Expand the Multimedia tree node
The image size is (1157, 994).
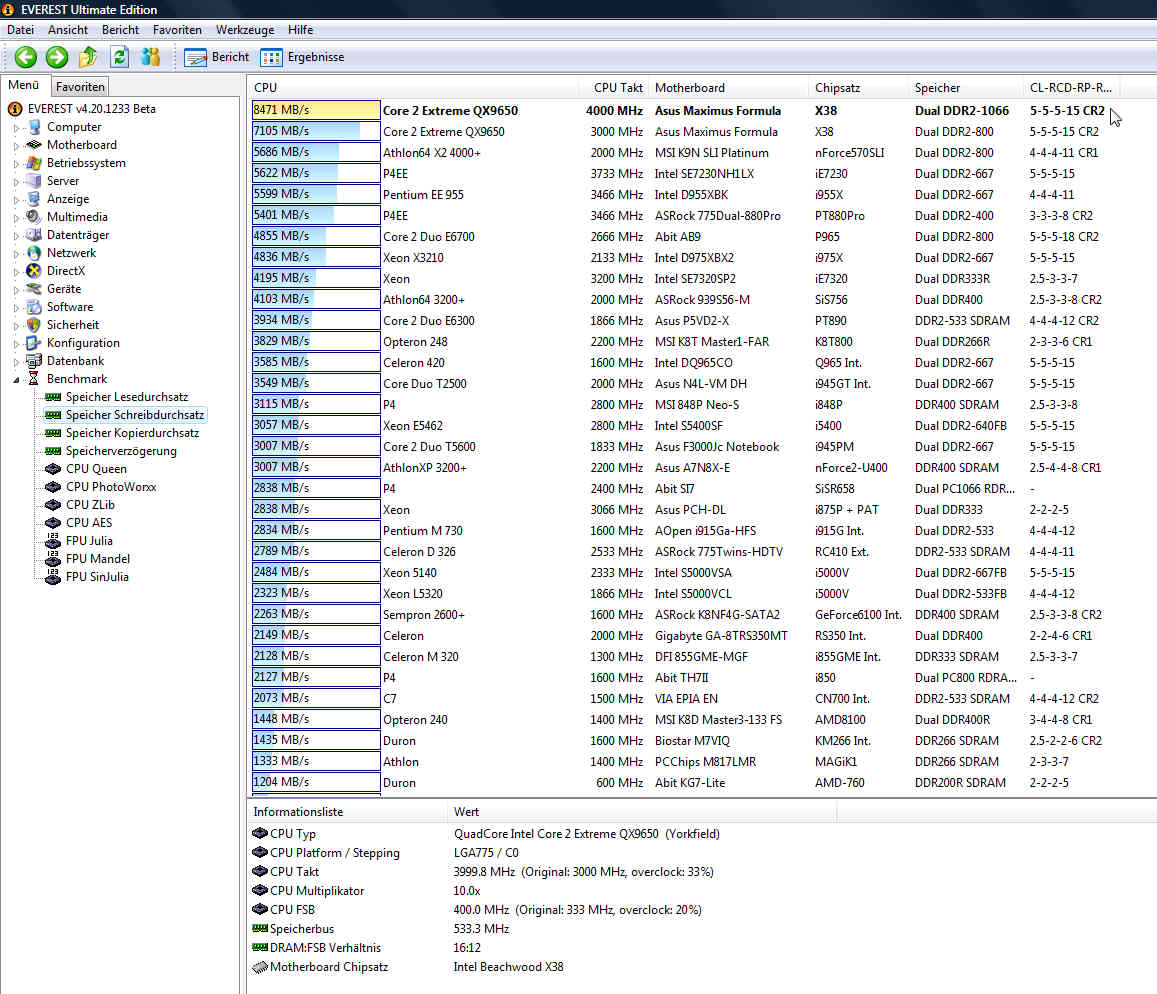coord(16,218)
